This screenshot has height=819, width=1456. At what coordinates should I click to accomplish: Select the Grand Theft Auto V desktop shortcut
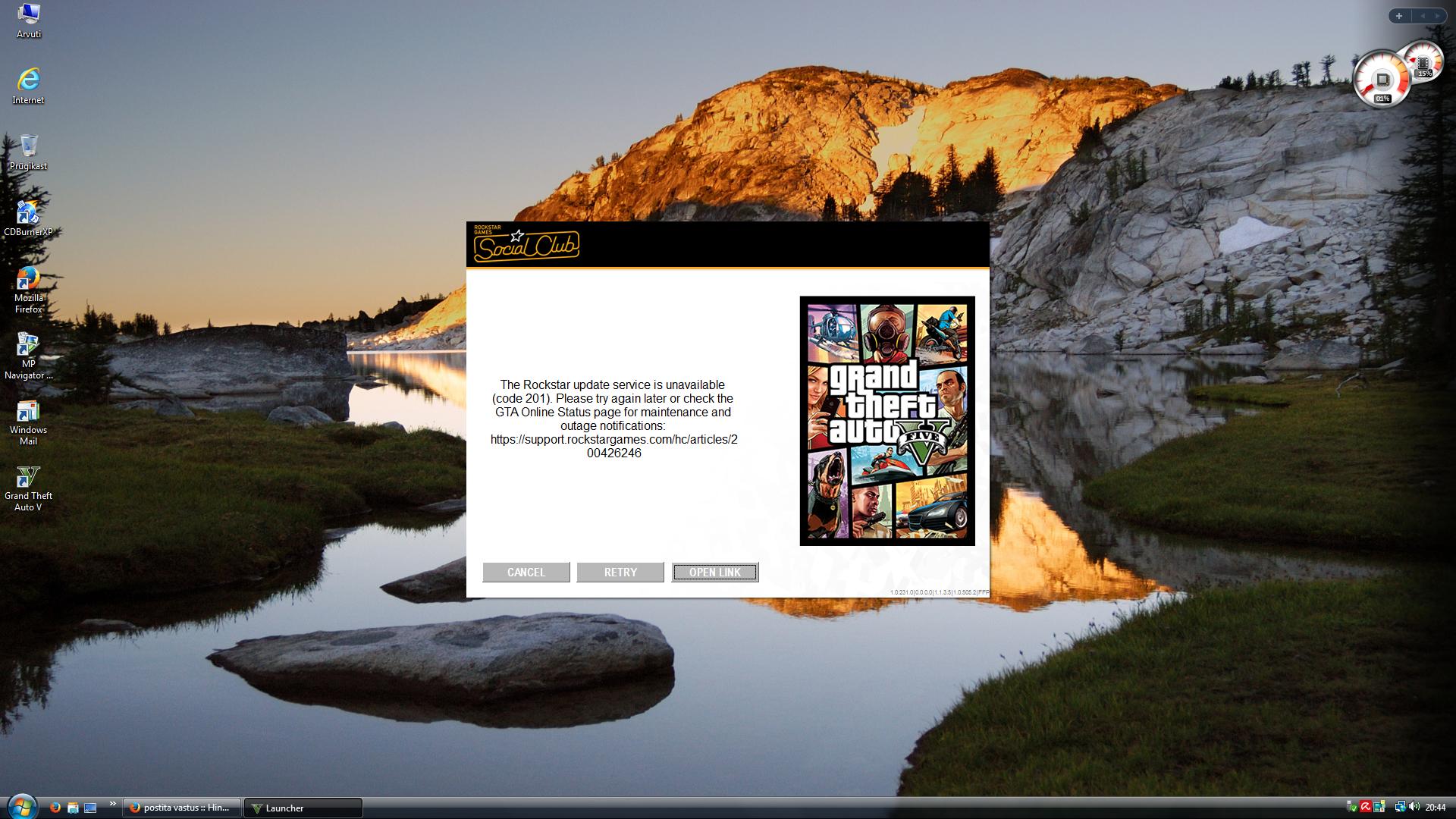click(x=28, y=488)
